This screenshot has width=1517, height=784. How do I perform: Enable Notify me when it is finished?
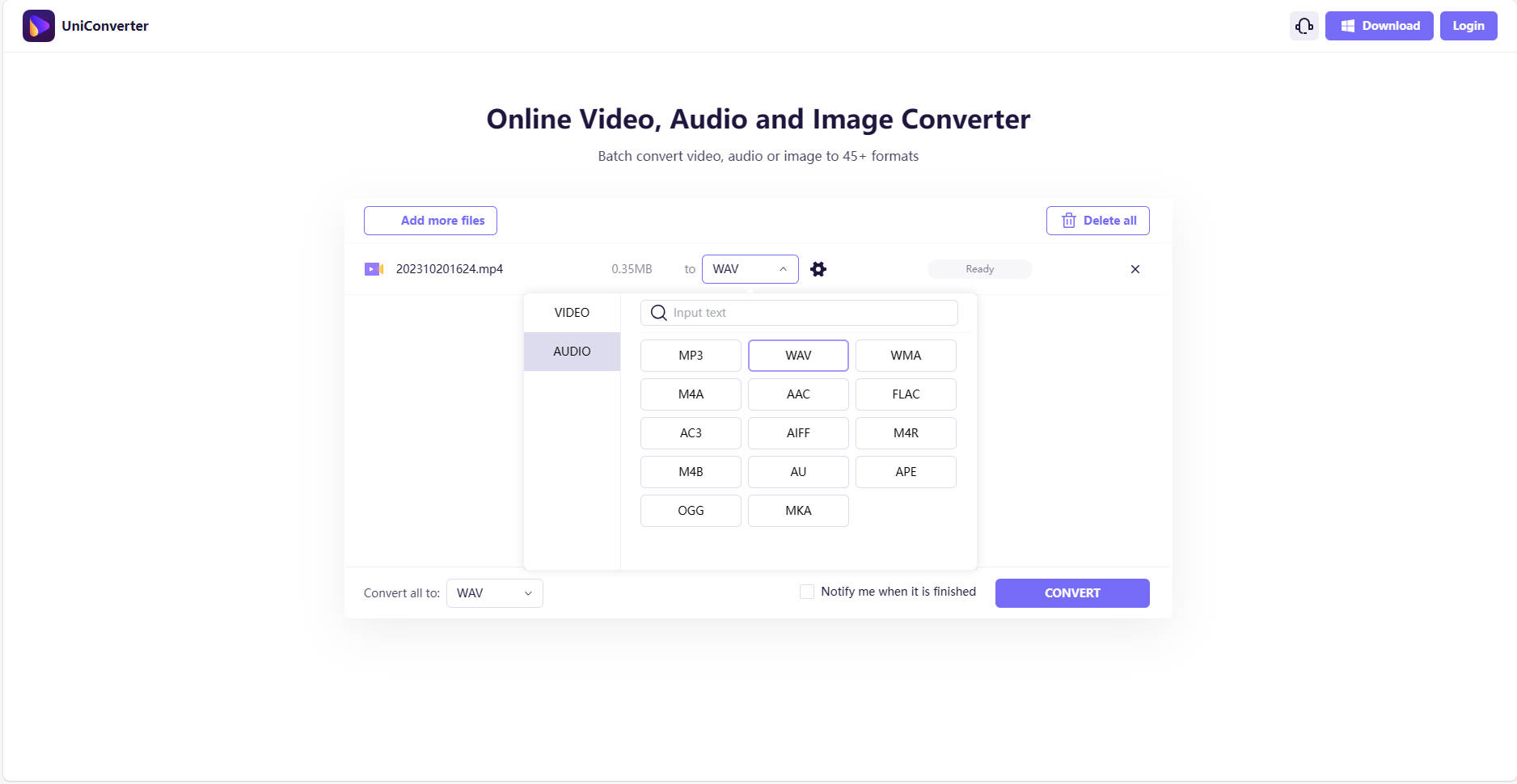(x=807, y=592)
